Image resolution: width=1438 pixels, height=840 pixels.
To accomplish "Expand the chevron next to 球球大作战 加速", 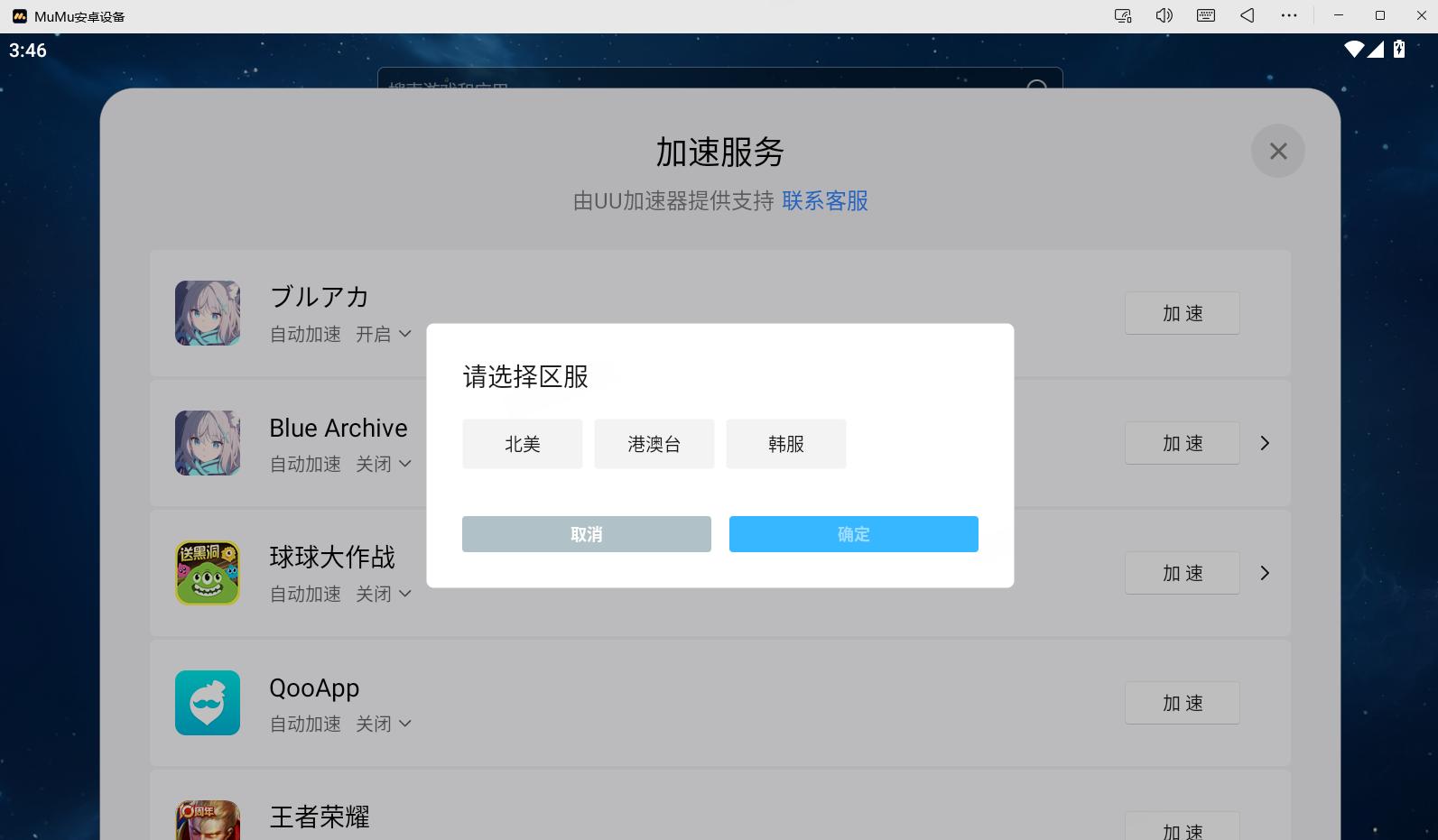I will click(1265, 573).
